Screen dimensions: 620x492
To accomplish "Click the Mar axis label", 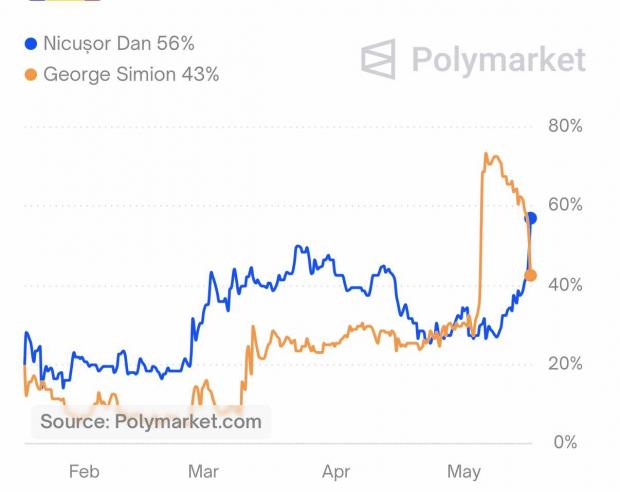I will pyautogui.click(x=204, y=471).
